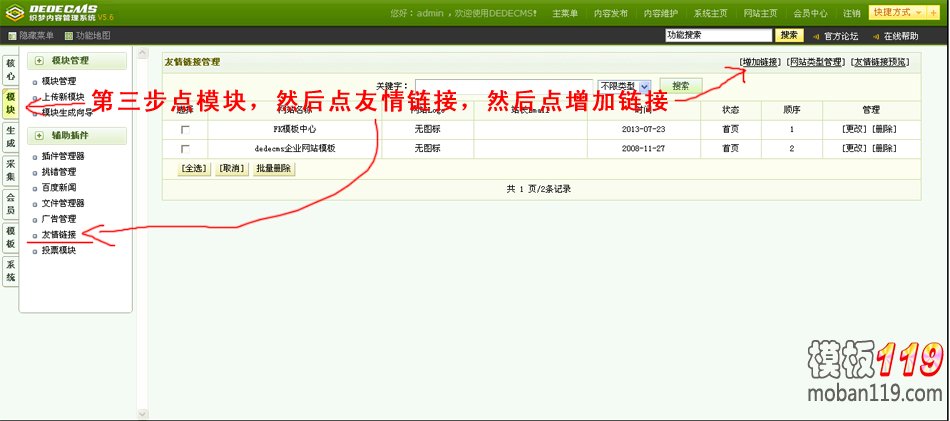Screen dimensions: 950x421
Task: Collapse the 辅助插件 section header
Action: click(76, 136)
